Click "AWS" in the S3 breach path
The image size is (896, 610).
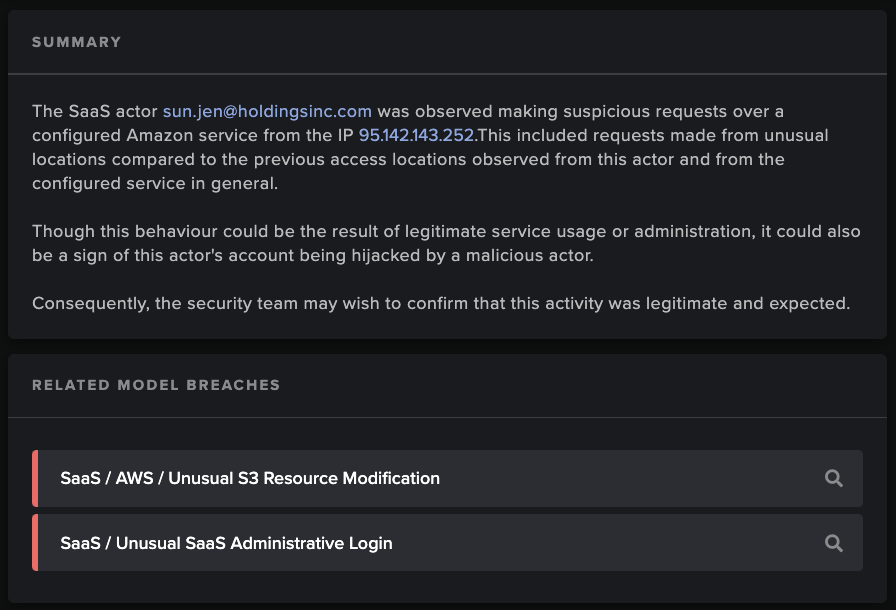(x=134, y=478)
